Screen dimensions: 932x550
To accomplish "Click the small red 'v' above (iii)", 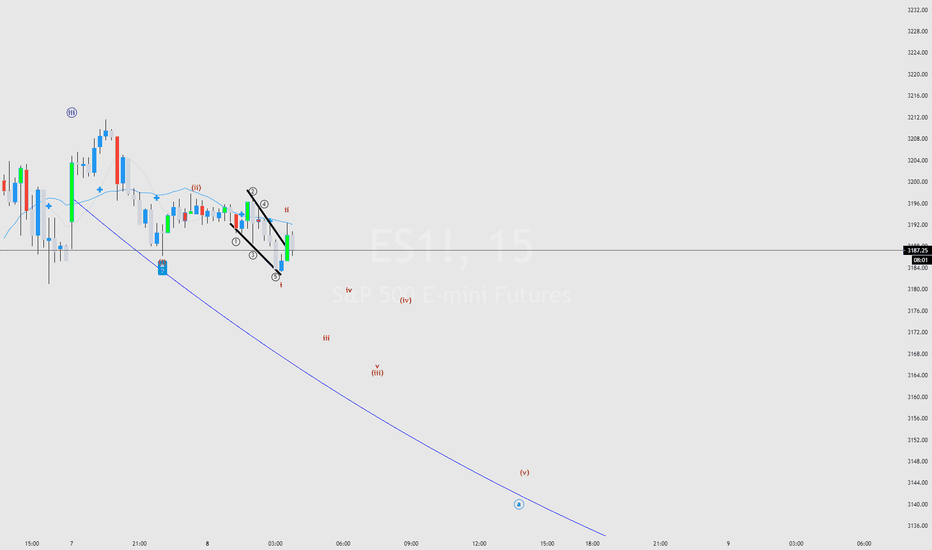I will 377,366.
